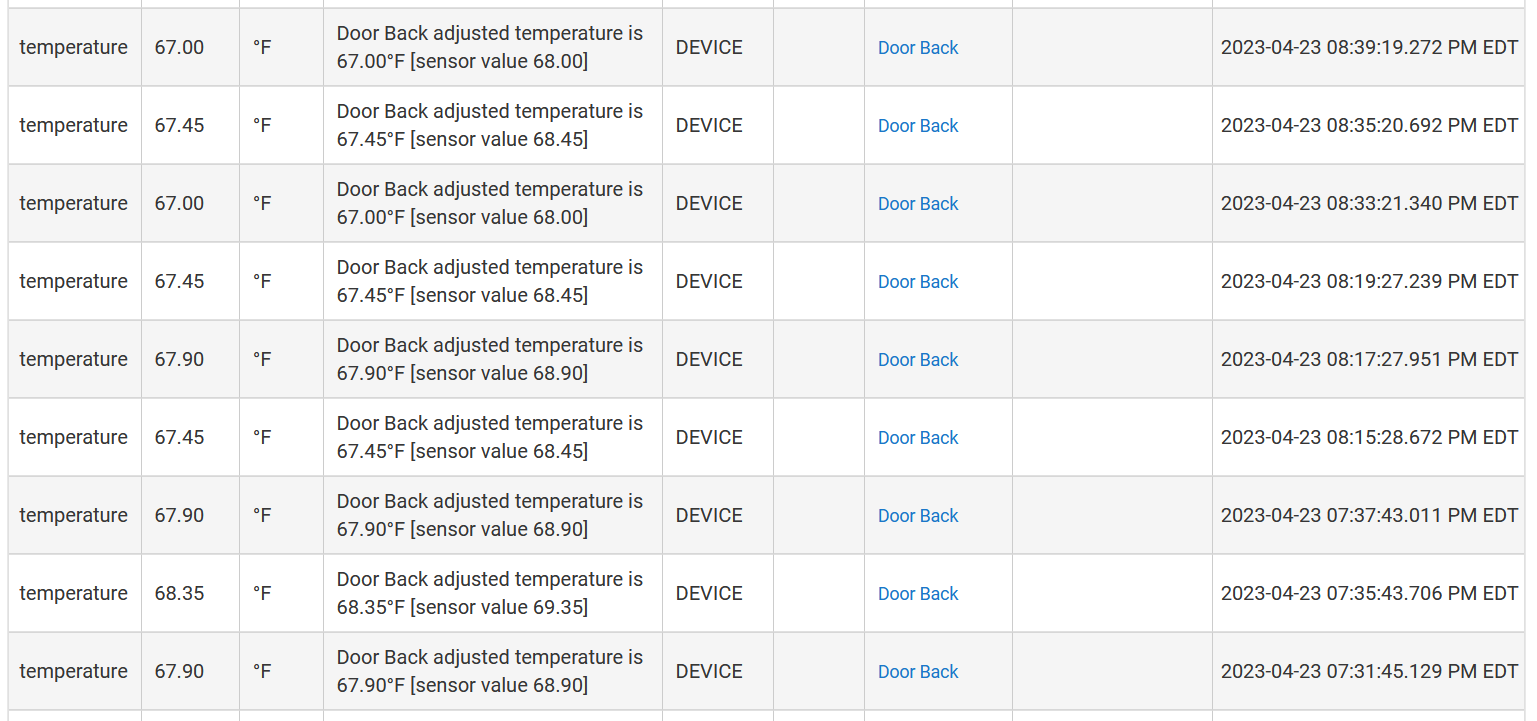Open Door Back link in 08:17:27 PM row
This screenshot has width=1537, height=721.
[x=918, y=360]
